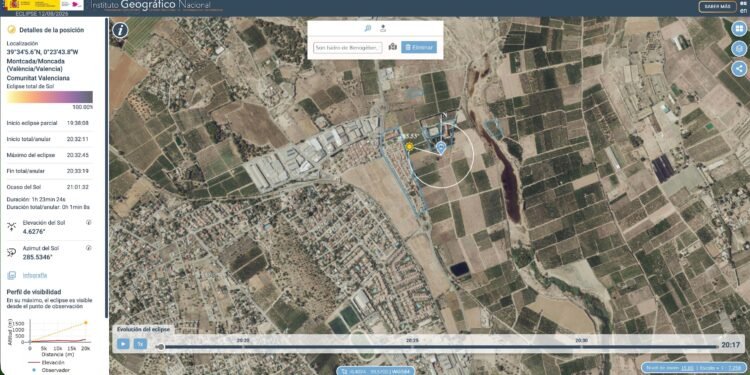Click the sun azimuth icon
This screenshot has height=375, width=750.
(x=12, y=252)
